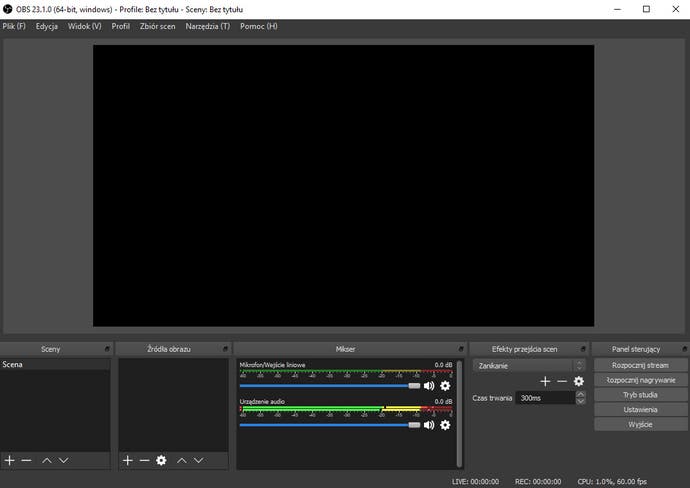Increase Czas trwania with up arrow
The width and height of the screenshot is (690, 488).
580,394
